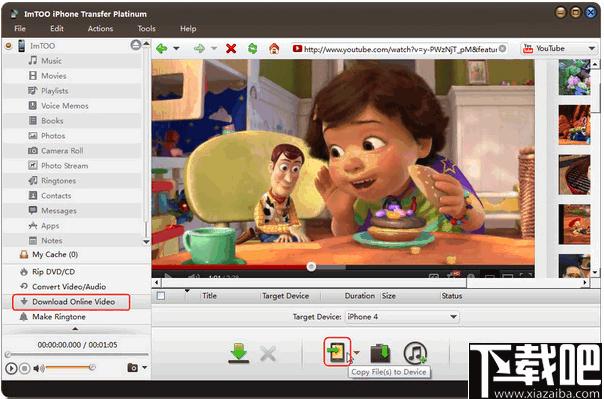The width and height of the screenshot is (604, 399).
Task: Click the green download arrow button
Action: [x=239, y=353]
